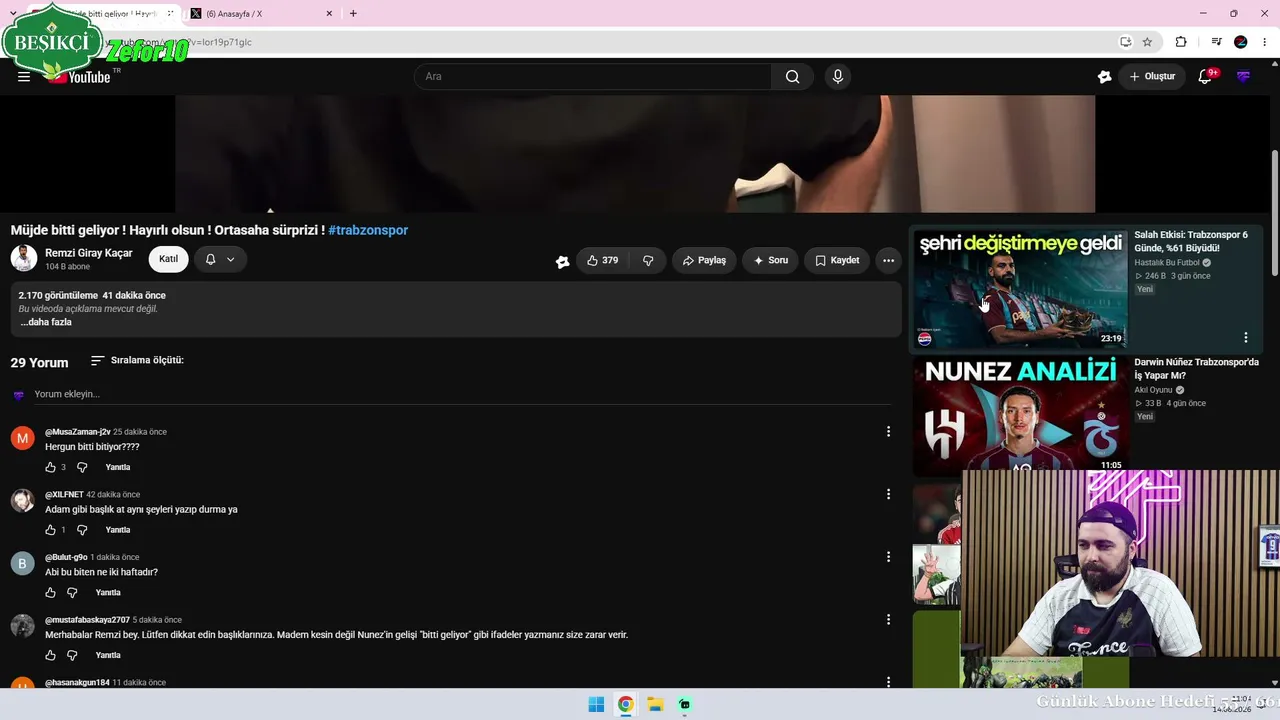Open the Chrome extensions puzzle icon

[1181, 42]
